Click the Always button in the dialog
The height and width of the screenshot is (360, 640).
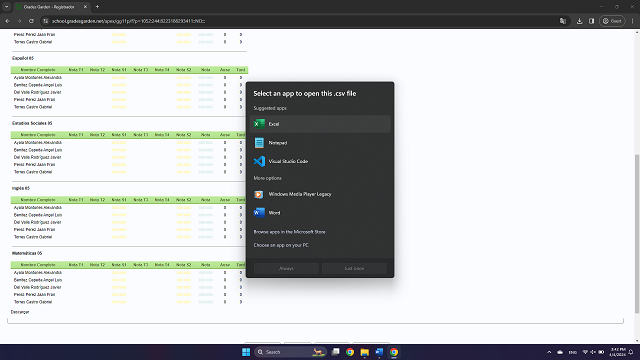pos(286,269)
